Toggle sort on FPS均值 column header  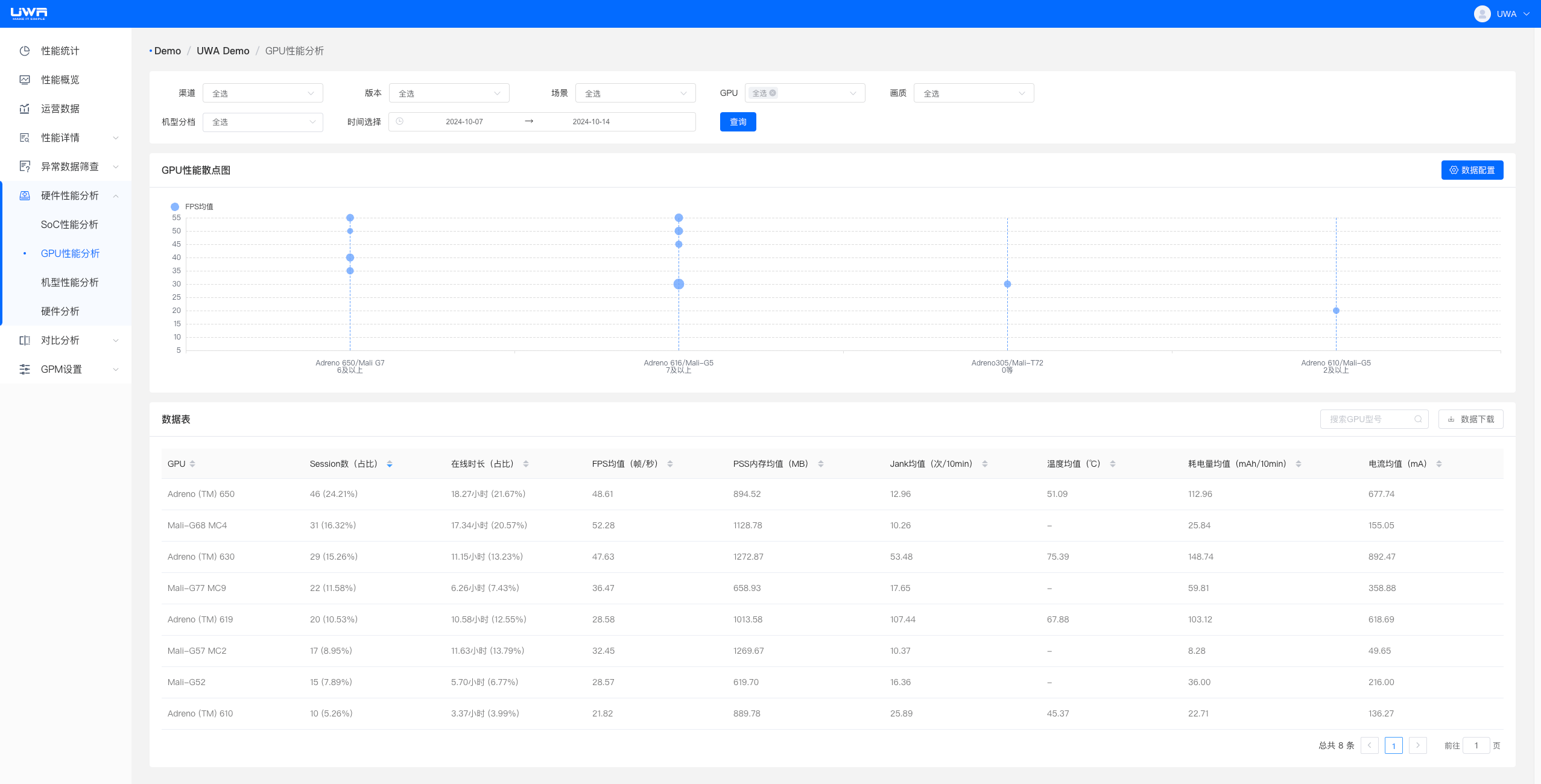[669, 464]
